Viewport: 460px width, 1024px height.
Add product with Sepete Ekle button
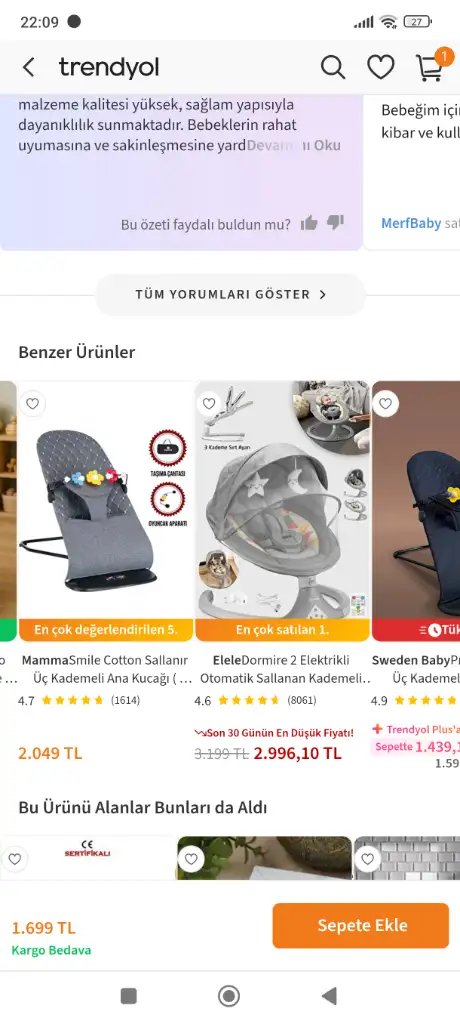tap(361, 925)
